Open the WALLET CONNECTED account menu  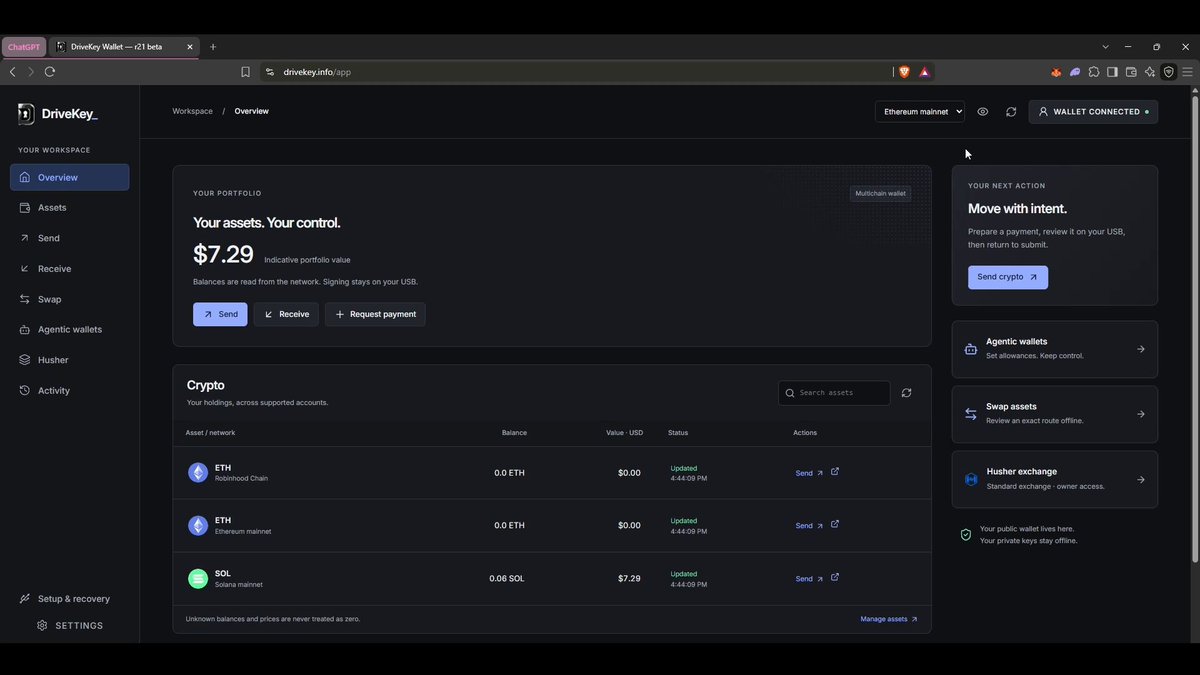[x=1093, y=112]
